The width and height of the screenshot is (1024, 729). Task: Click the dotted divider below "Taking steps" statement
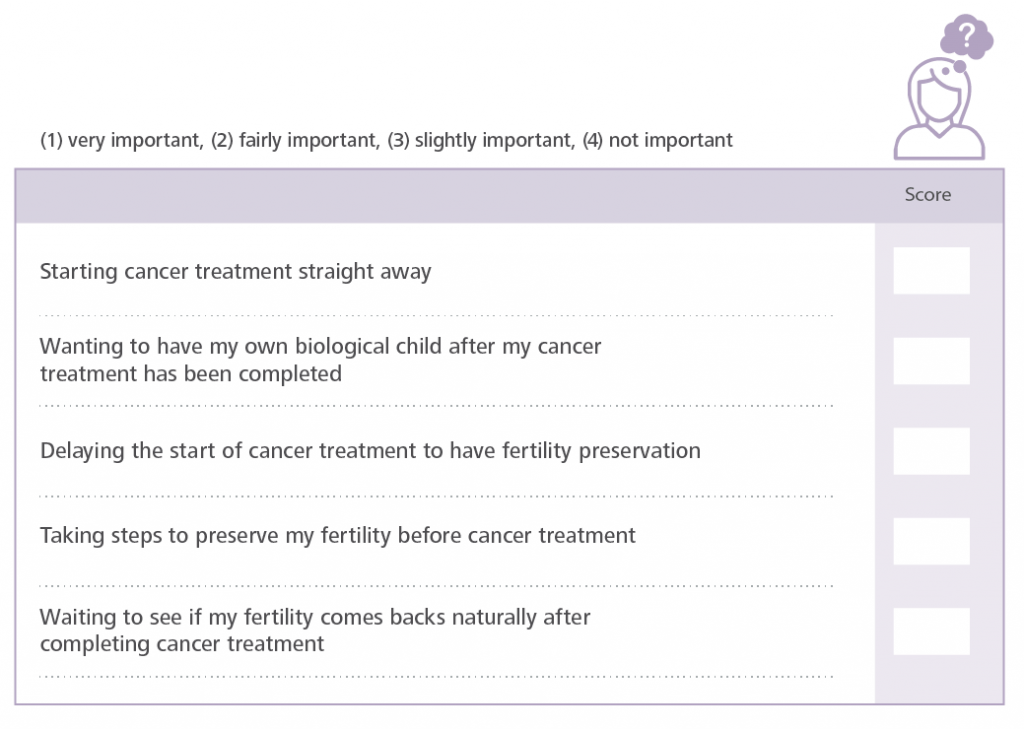click(x=436, y=586)
